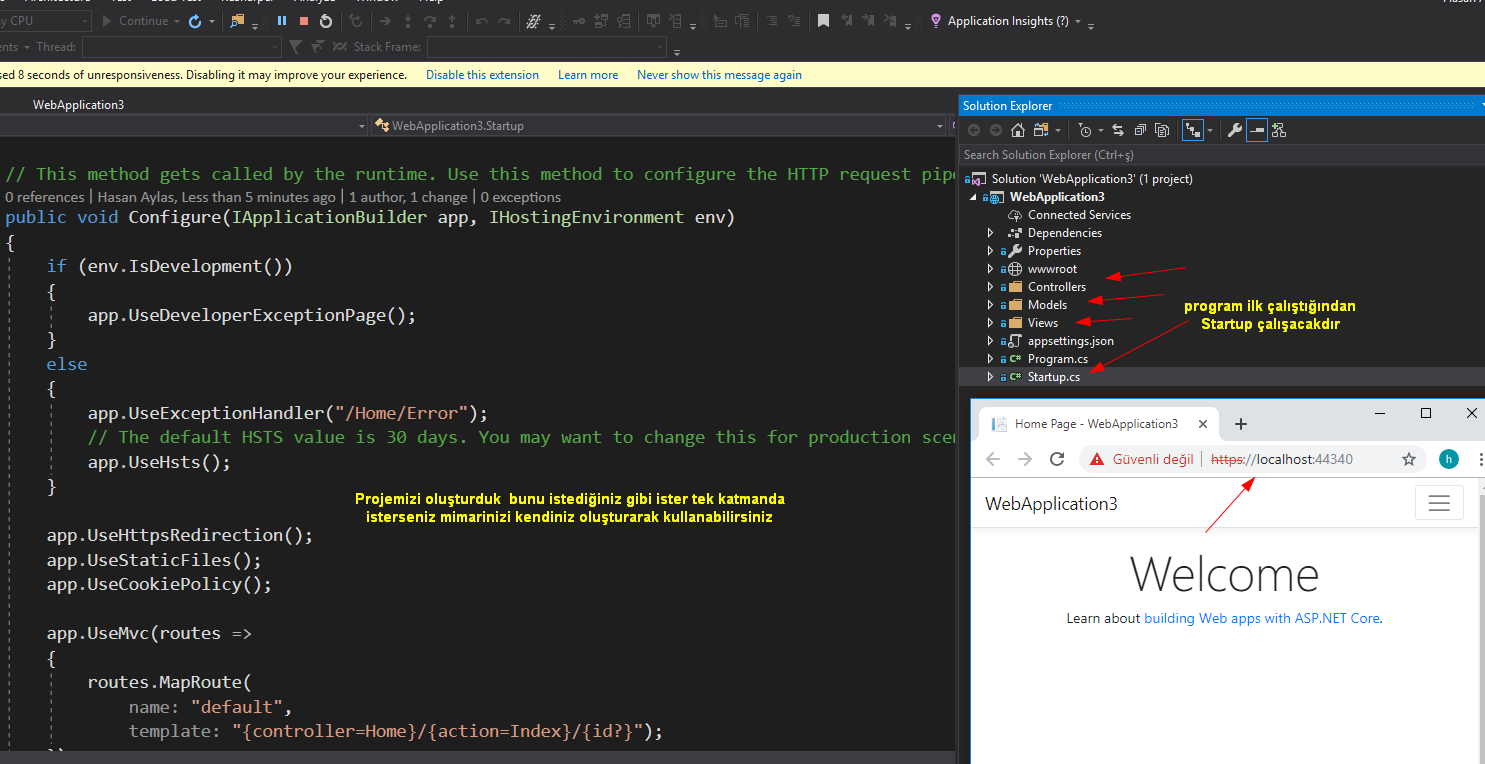The image size is (1485, 764).
Task: Select Solution 'WebApplication3' node
Action: (x=1092, y=179)
